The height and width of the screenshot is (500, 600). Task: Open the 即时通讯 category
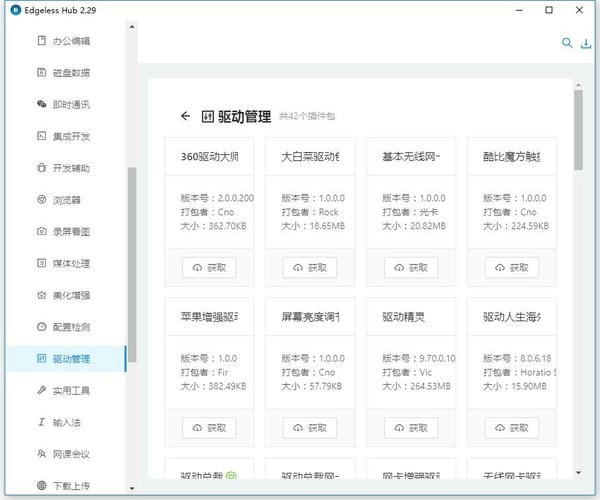pyautogui.click(x=66, y=104)
